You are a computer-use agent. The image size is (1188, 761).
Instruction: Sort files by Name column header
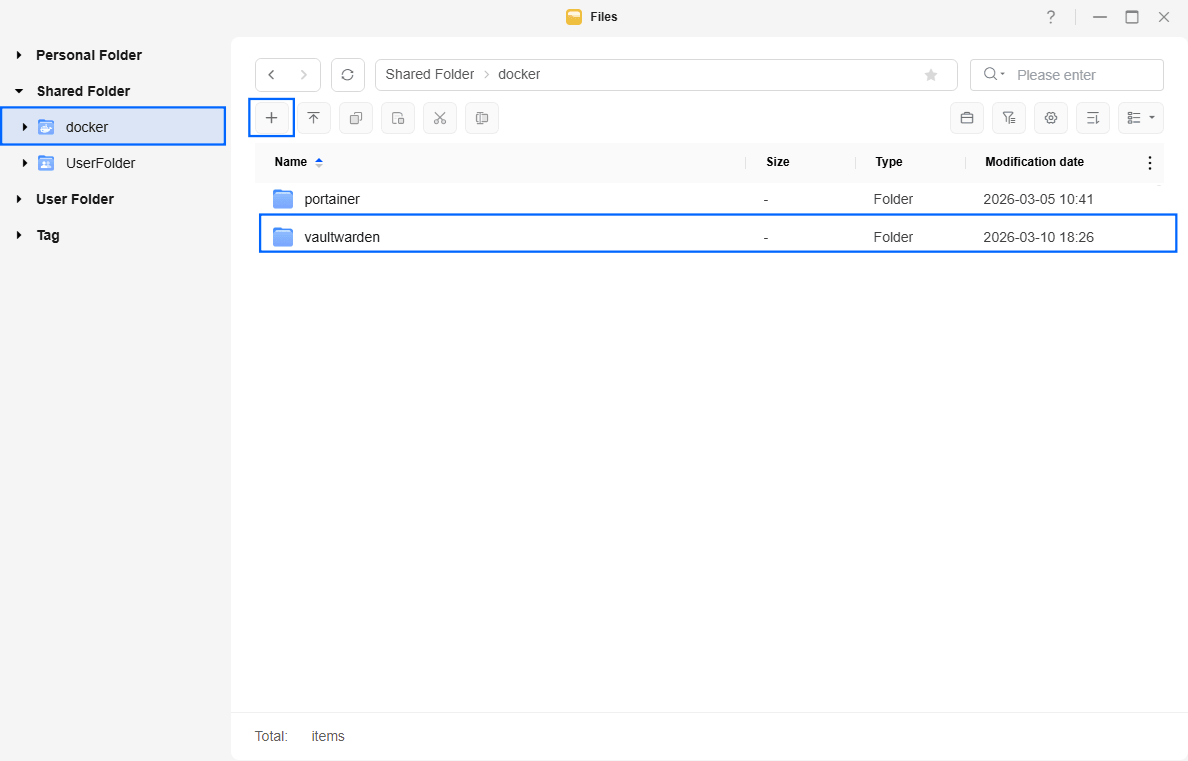tap(291, 162)
